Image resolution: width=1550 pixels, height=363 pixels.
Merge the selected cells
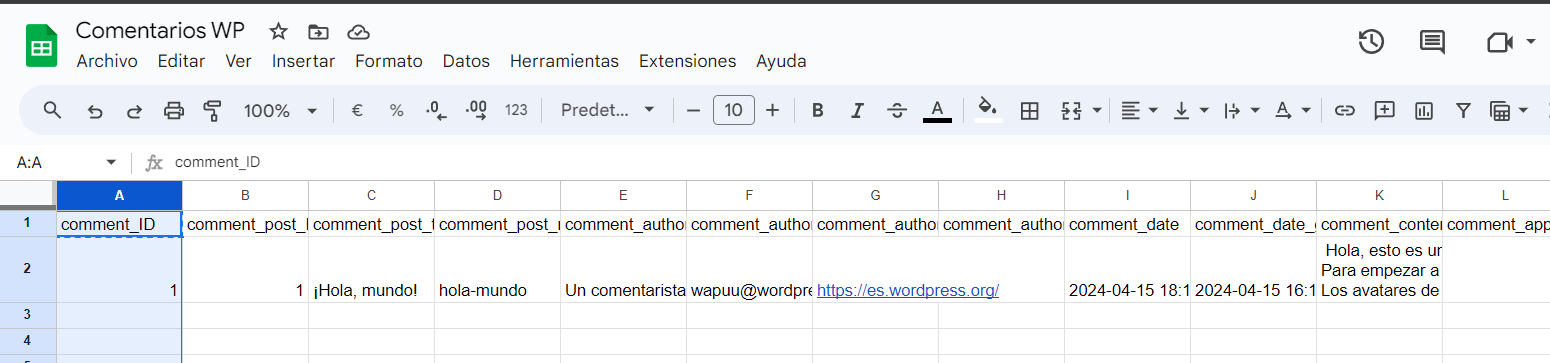tap(1071, 110)
